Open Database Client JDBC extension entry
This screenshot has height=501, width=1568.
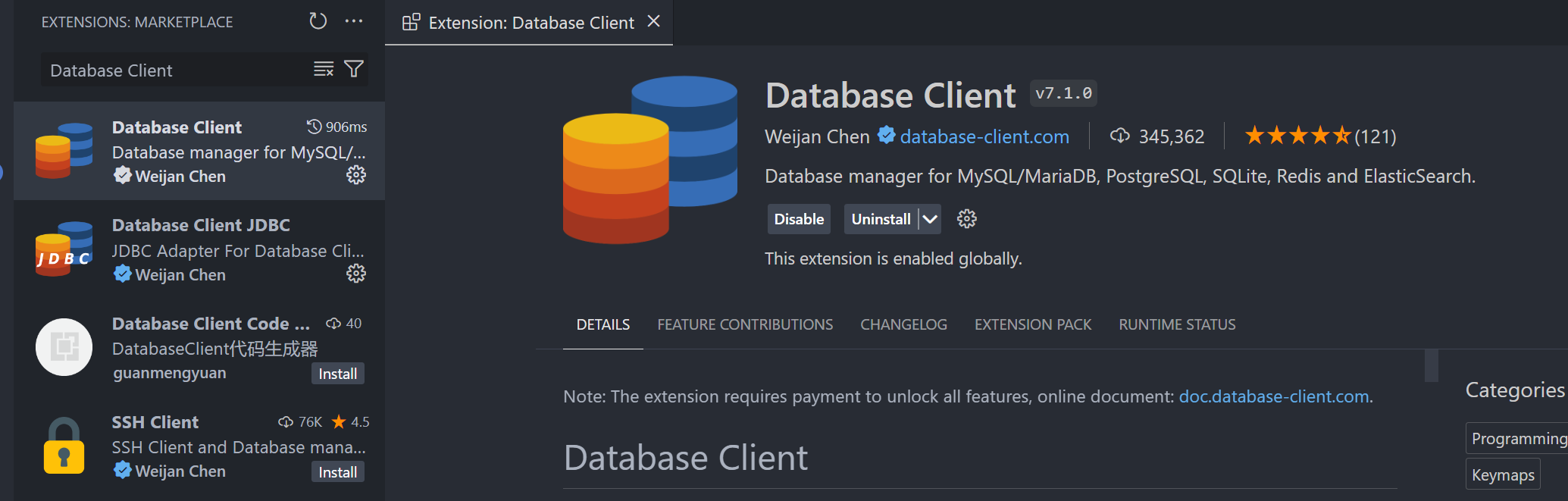coord(199,249)
